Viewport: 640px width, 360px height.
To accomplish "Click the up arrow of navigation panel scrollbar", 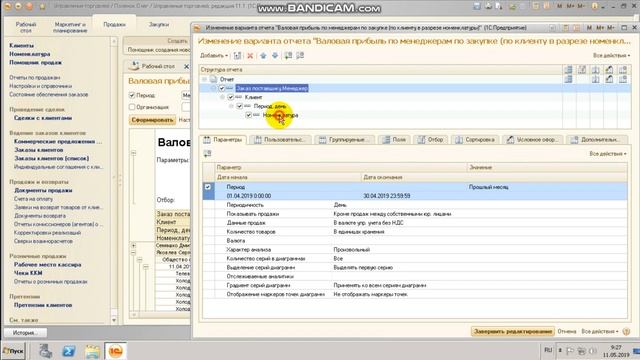I will [x=114, y=41].
